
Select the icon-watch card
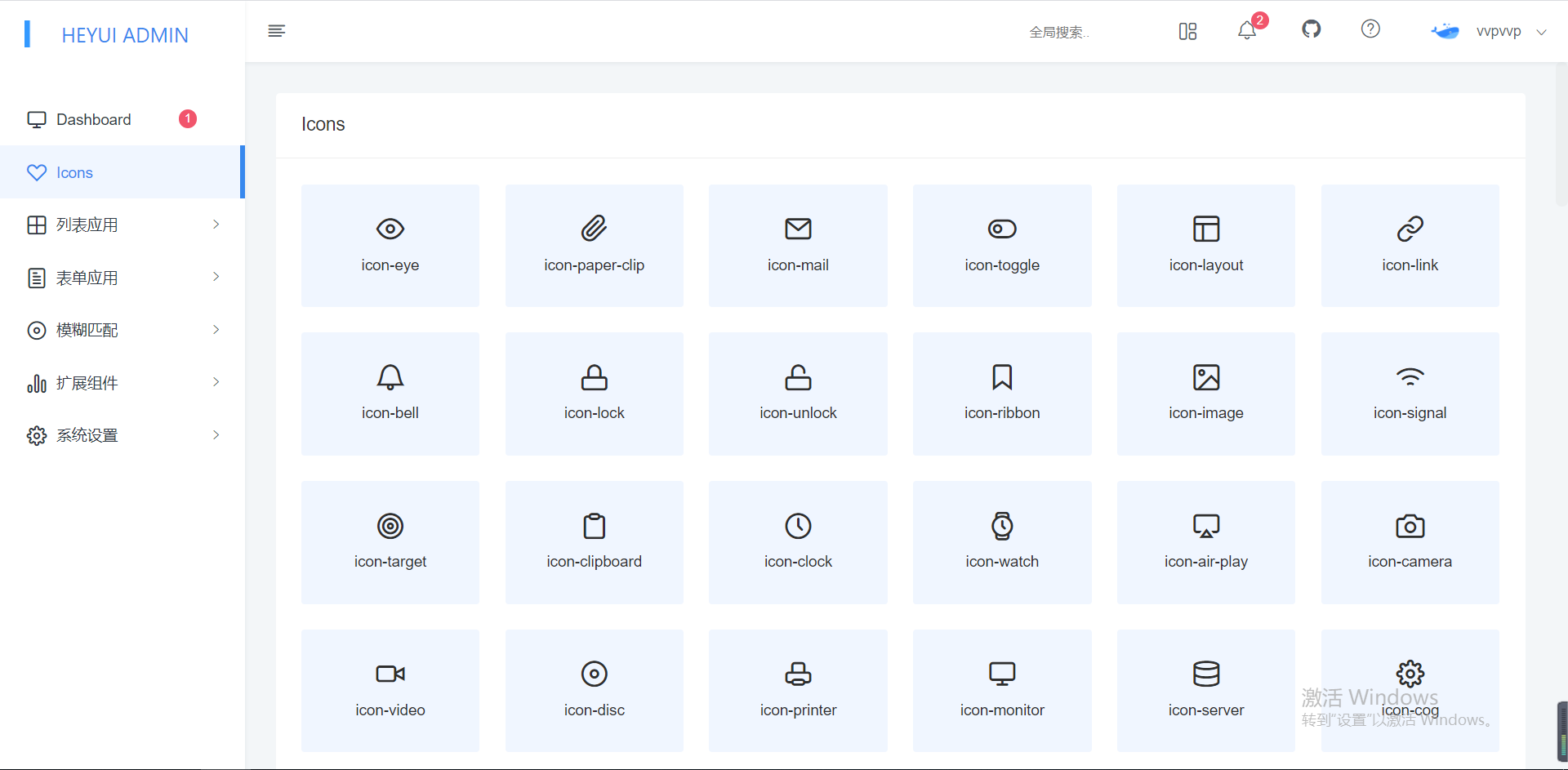pos(1002,542)
